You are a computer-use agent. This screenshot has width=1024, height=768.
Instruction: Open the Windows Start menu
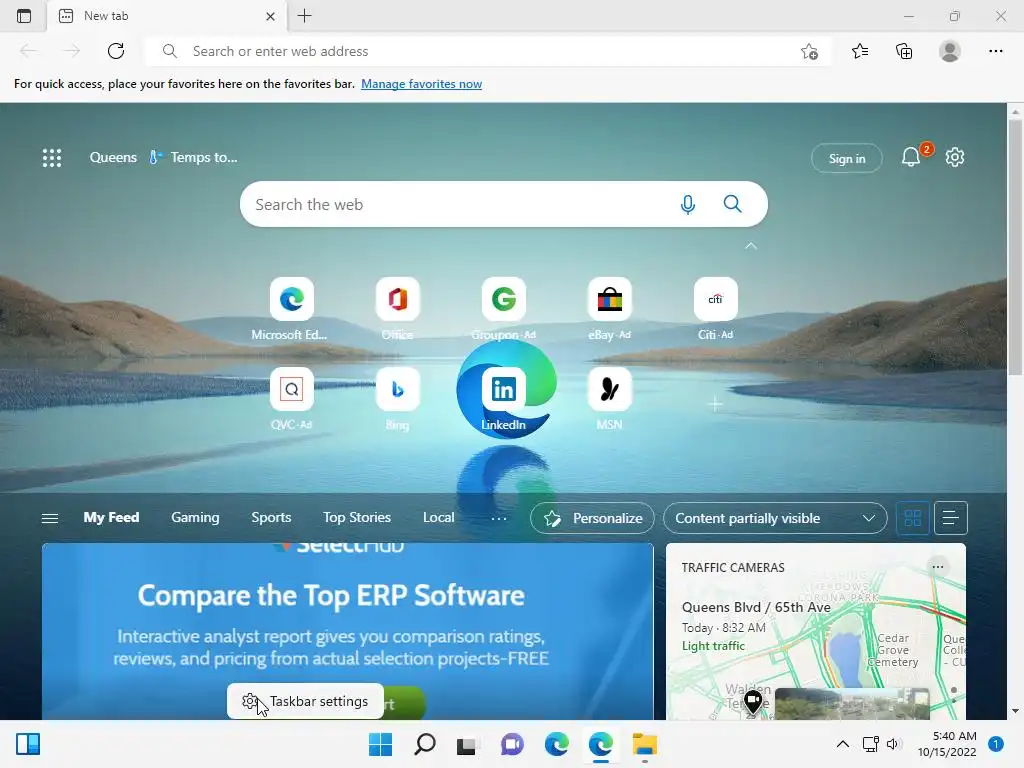[380, 744]
